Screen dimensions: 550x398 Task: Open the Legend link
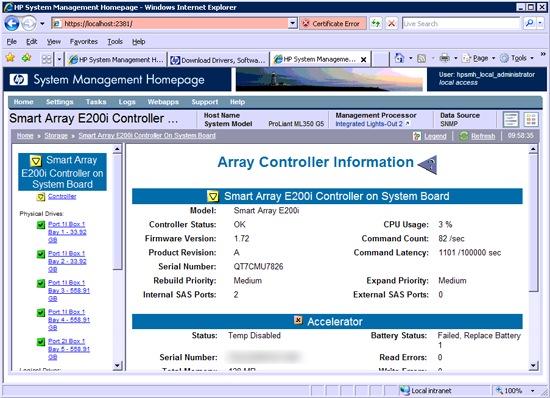click(435, 136)
